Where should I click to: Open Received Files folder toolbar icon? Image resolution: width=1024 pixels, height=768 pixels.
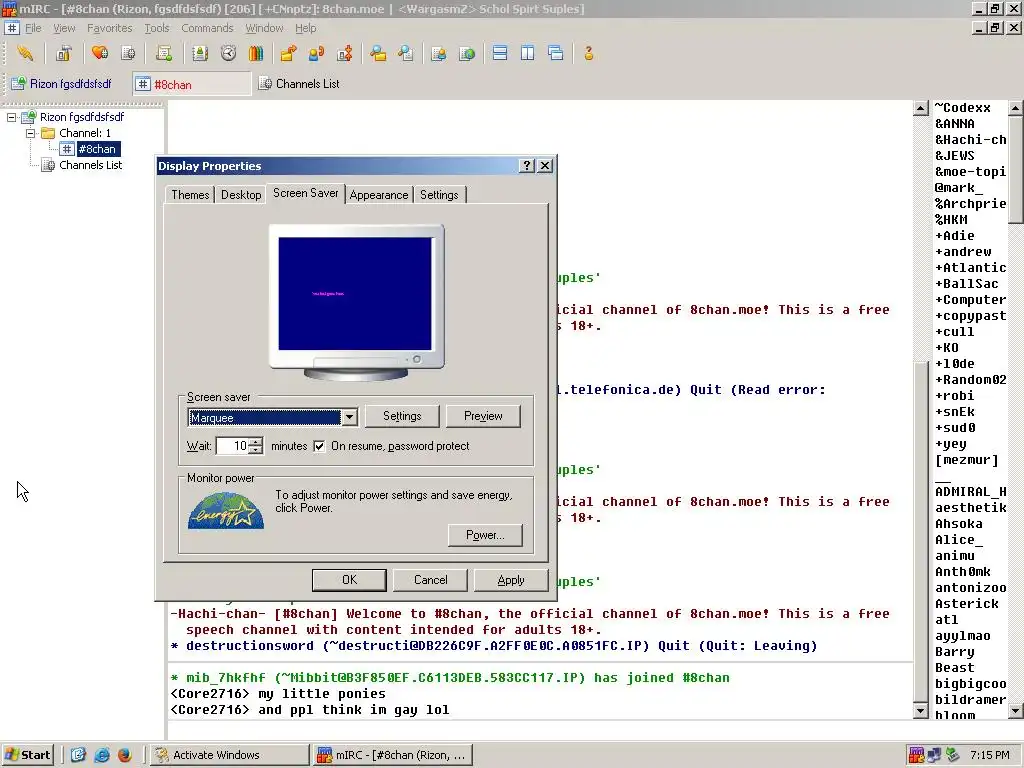pyautogui.click(x=378, y=54)
